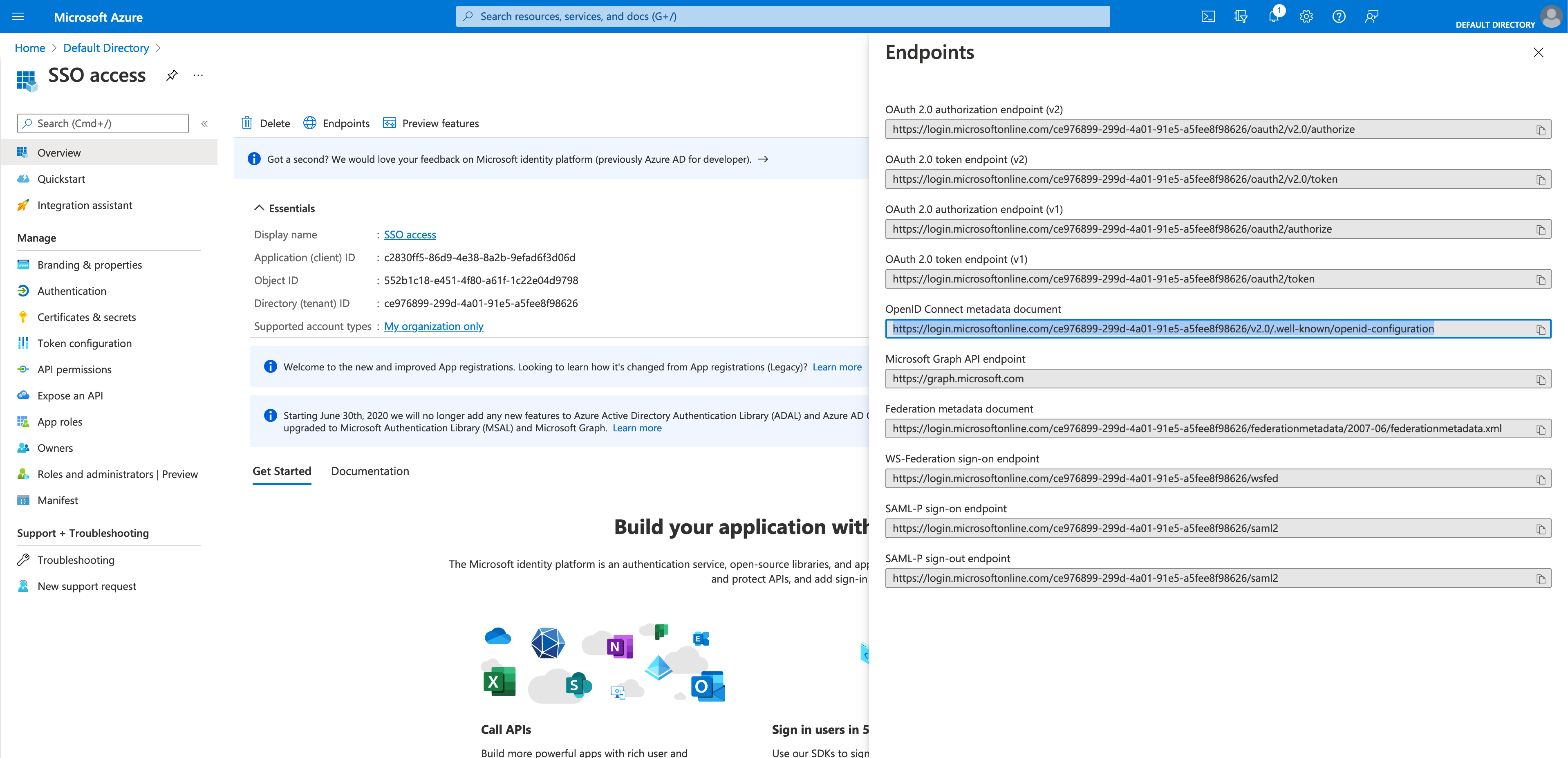Copy the OpenID Connect metadata document URL
Viewport: 1568px width, 758px height.
(x=1541, y=330)
